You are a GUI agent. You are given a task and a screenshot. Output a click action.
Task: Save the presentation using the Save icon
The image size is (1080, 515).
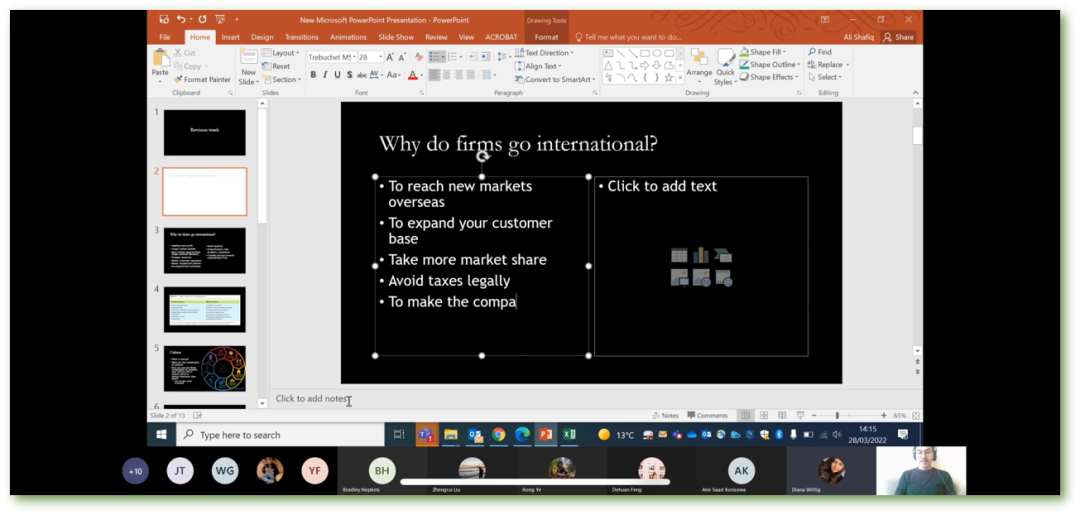(x=164, y=19)
